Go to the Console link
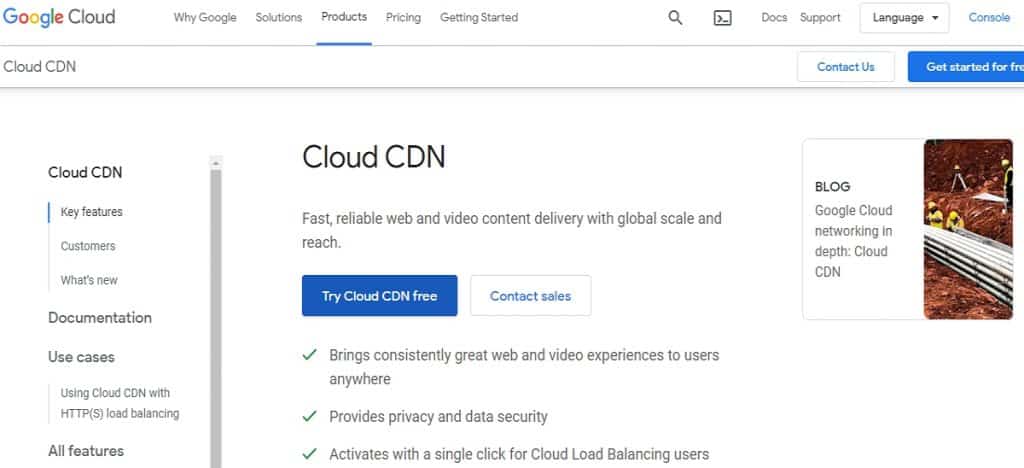 click(989, 18)
